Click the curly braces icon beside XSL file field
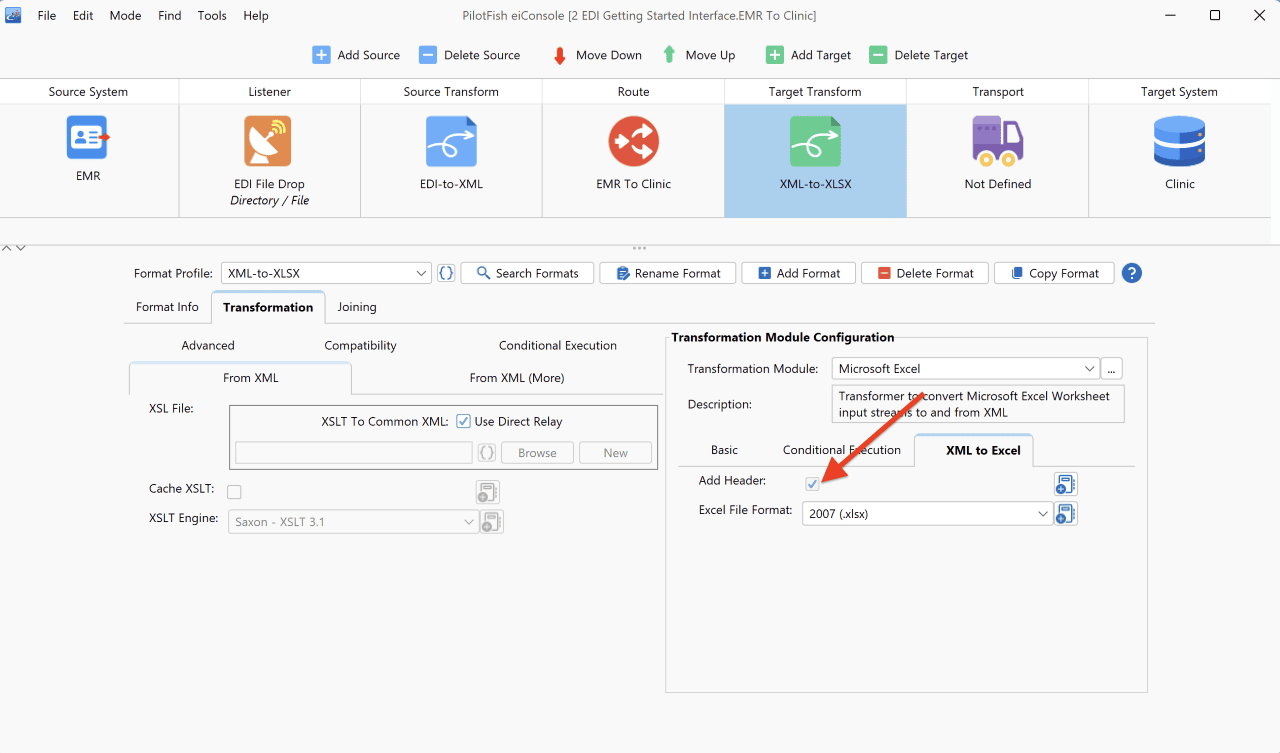Image resolution: width=1280 pixels, height=753 pixels. pyautogui.click(x=487, y=453)
